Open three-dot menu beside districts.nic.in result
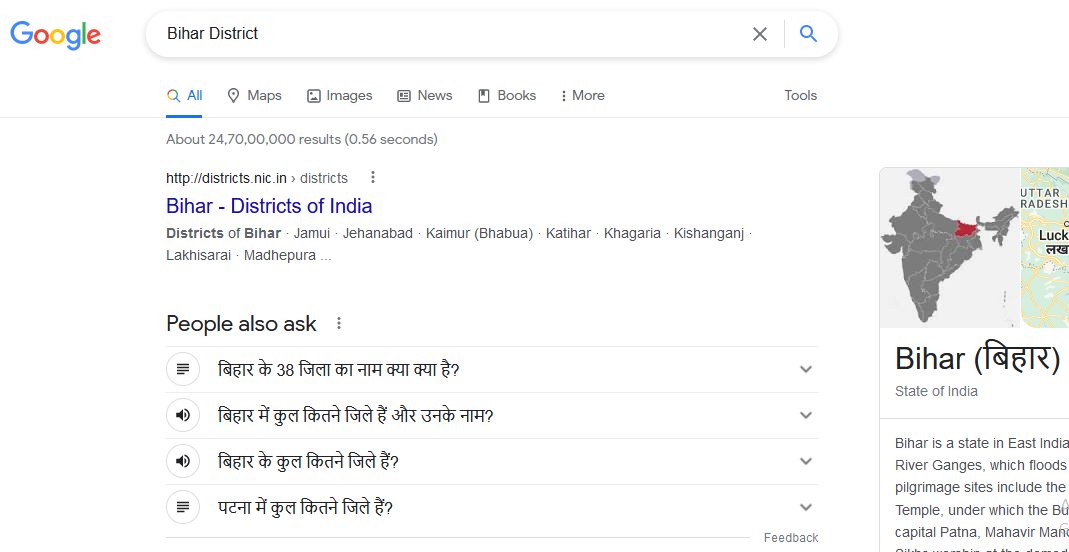The width and height of the screenshot is (1069, 552). coord(372,178)
